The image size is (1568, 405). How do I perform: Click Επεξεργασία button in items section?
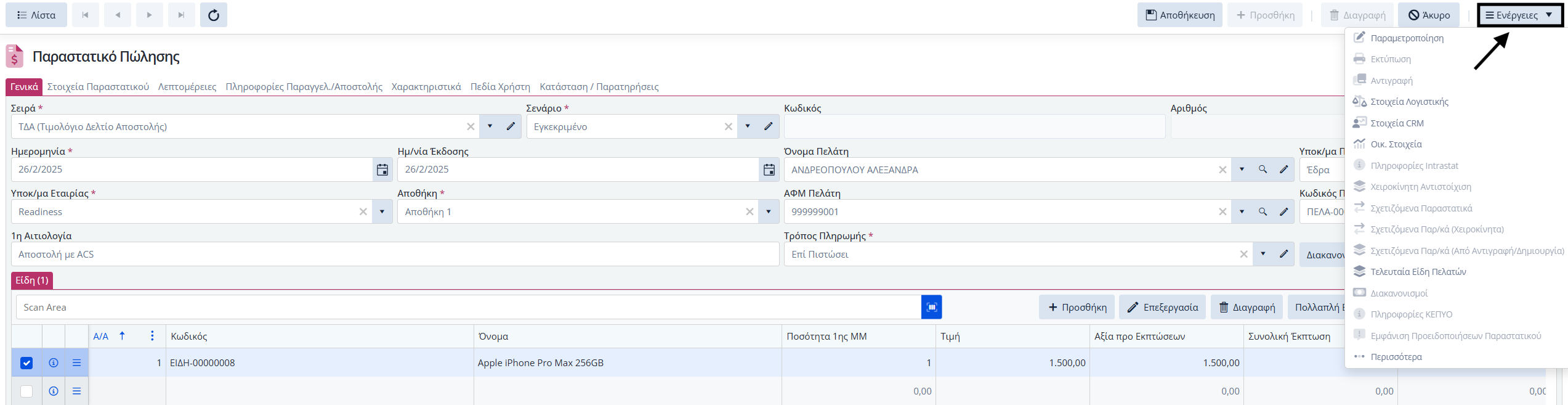tap(1163, 307)
